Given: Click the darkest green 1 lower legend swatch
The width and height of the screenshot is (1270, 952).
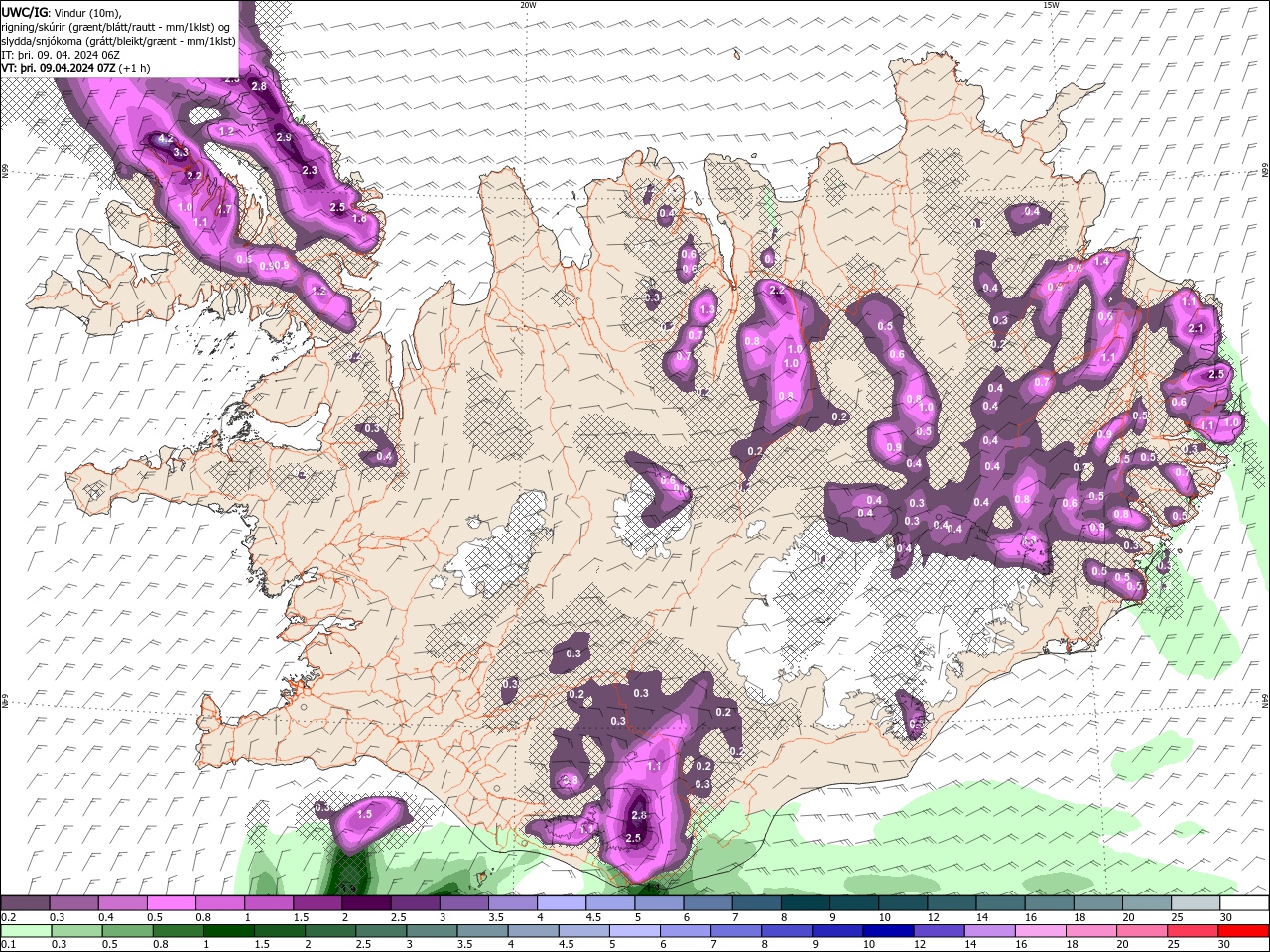Looking at the screenshot, I should (227, 931).
